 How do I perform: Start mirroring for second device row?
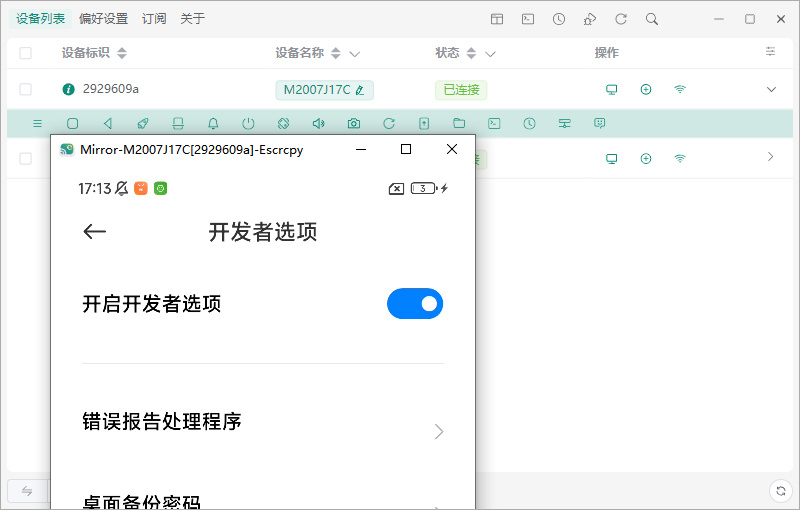point(611,159)
